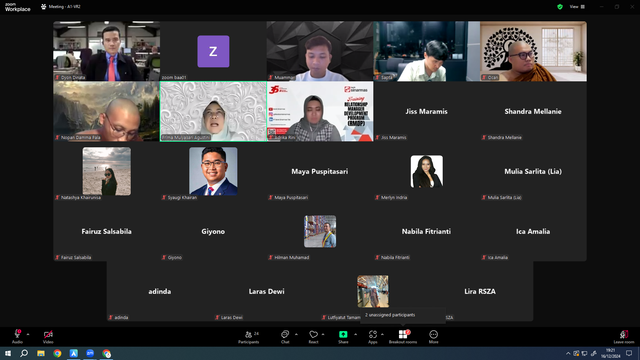640x360 pixels.
Task: Expand reaction options arrow beside React
Action: click(x=323, y=334)
